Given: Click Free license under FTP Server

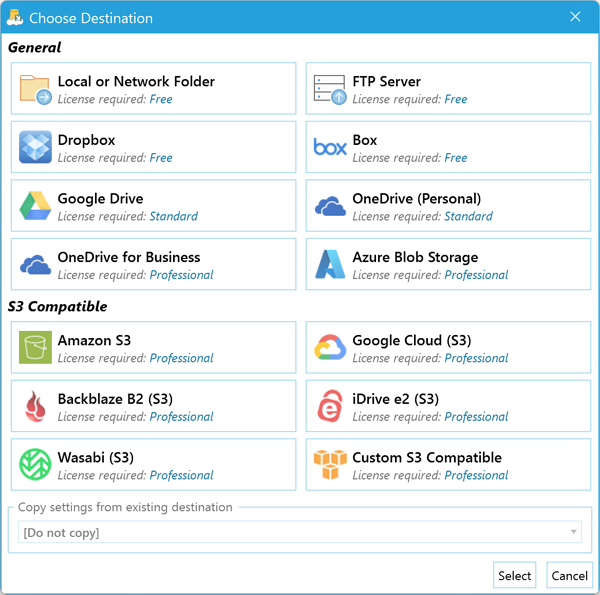Looking at the screenshot, I should [455, 99].
